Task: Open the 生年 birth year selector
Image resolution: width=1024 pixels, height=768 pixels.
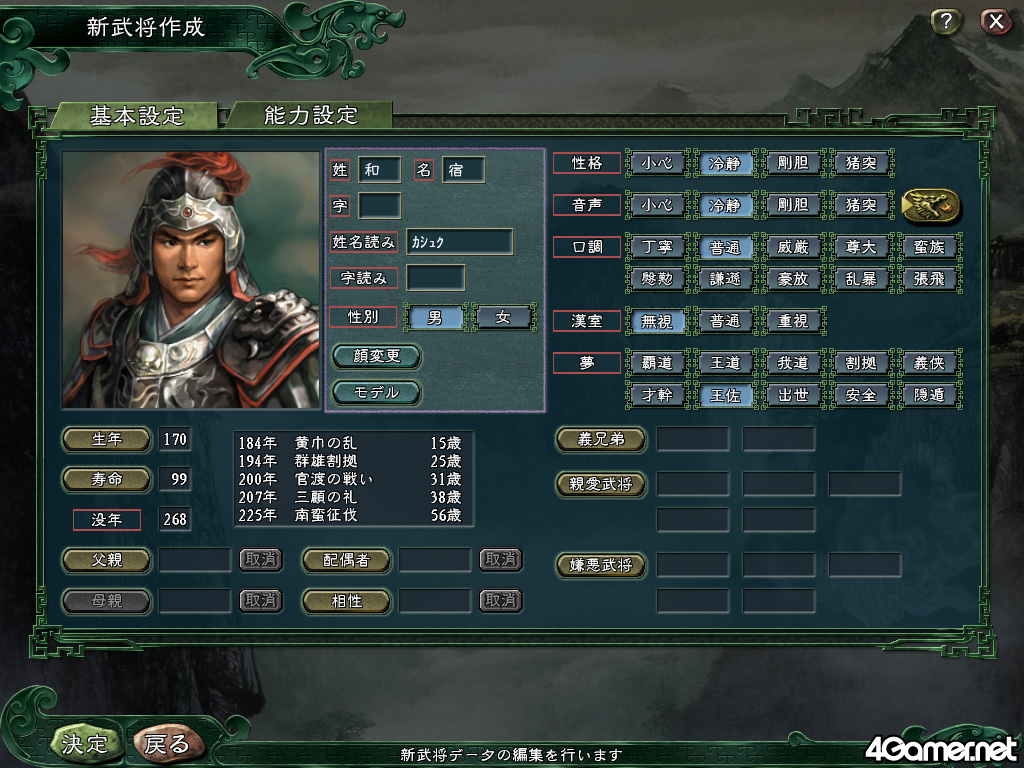Action: [106, 440]
